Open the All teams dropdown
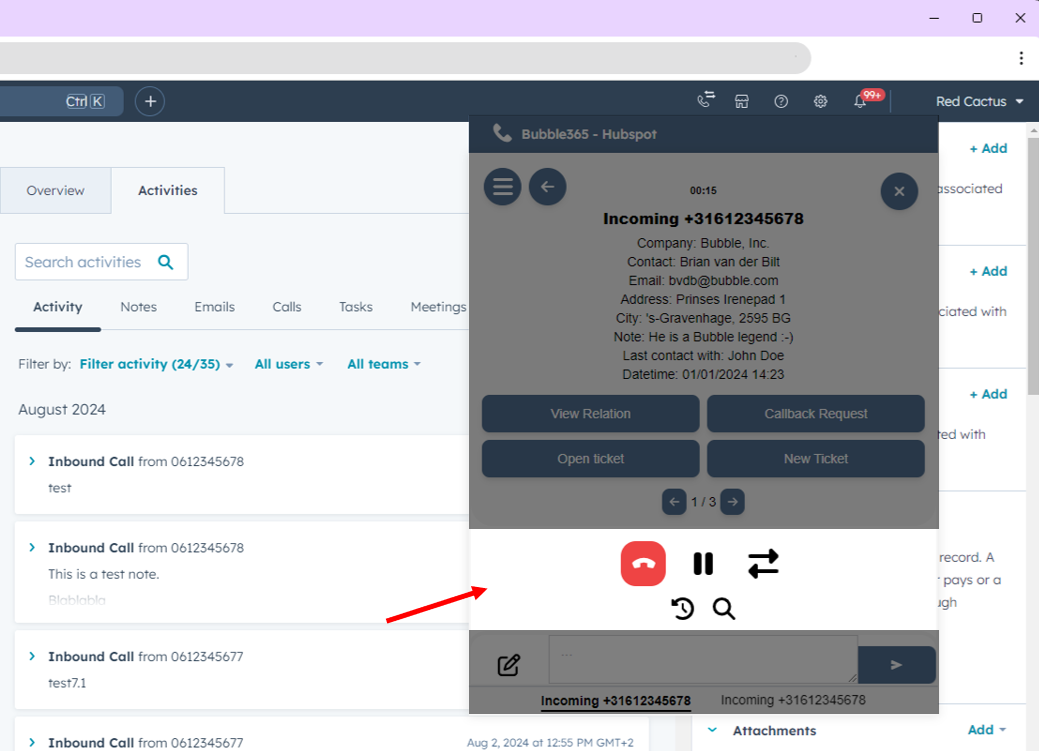The image size is (1039, 751). tap(383, 365)
